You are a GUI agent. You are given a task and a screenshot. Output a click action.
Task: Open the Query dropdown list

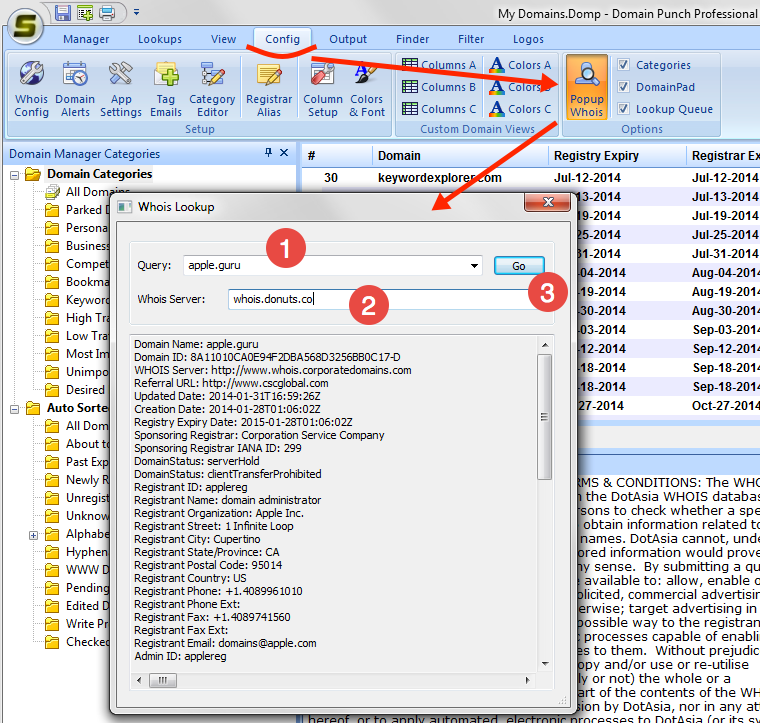click(474, 266)
